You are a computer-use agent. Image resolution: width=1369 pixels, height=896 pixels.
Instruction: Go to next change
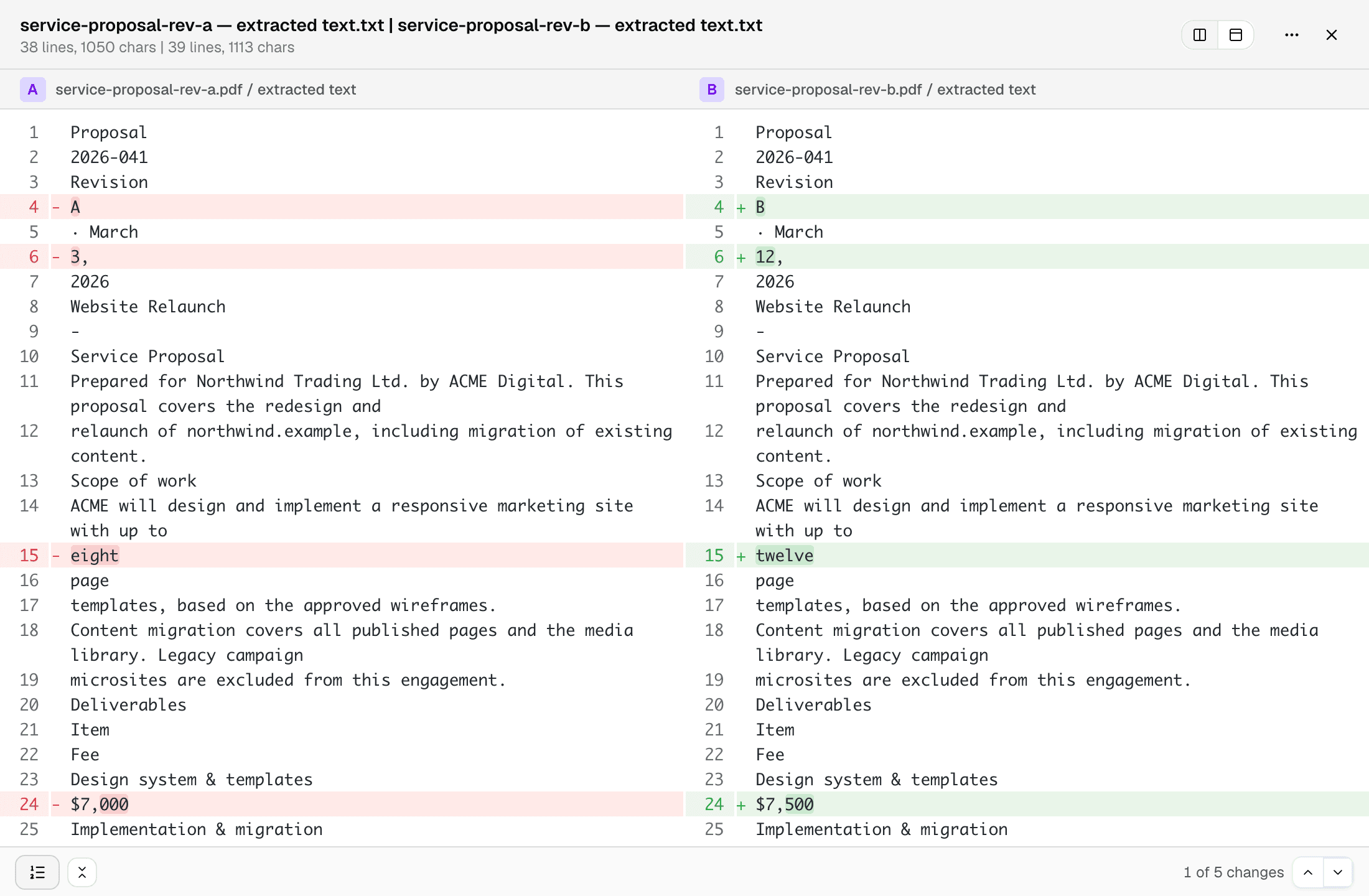pos(1338,872)
